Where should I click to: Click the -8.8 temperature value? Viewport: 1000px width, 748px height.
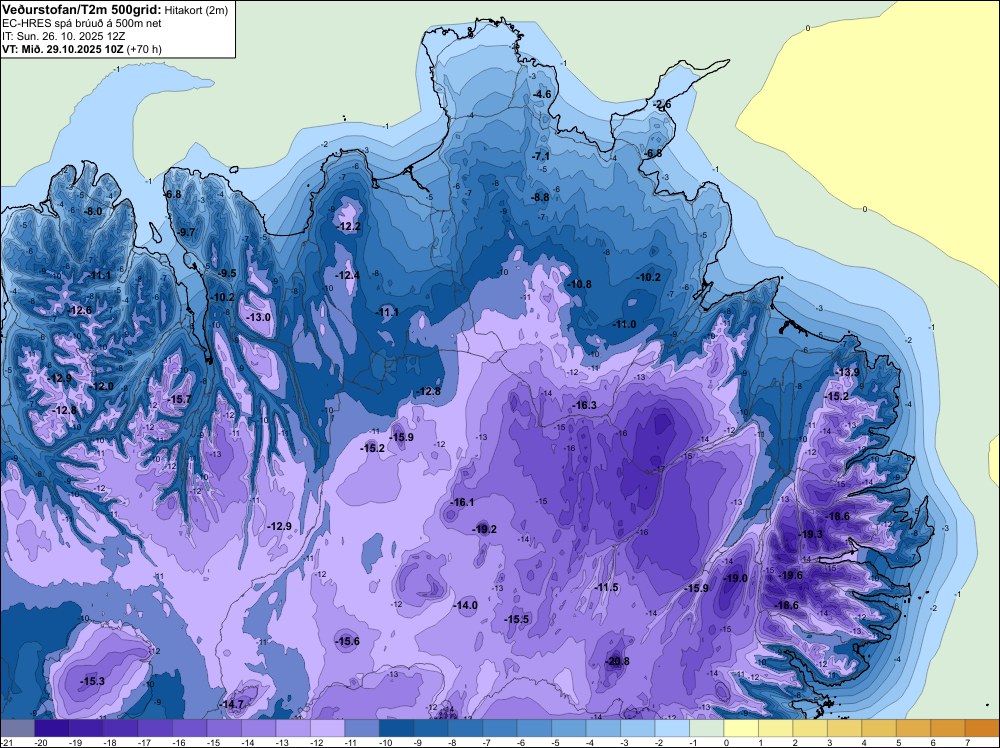tap(540, 198)
